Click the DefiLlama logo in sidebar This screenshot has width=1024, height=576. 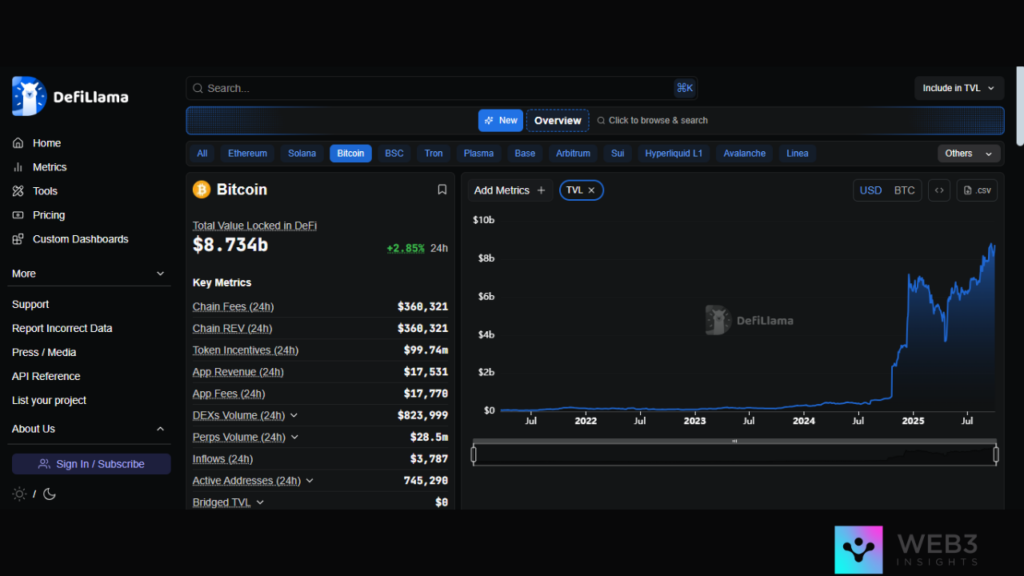tap(70, 96)
